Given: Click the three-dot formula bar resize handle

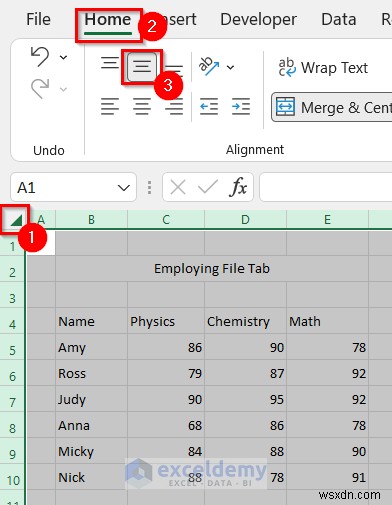Looking at the screenshot, I should (149, 188).
